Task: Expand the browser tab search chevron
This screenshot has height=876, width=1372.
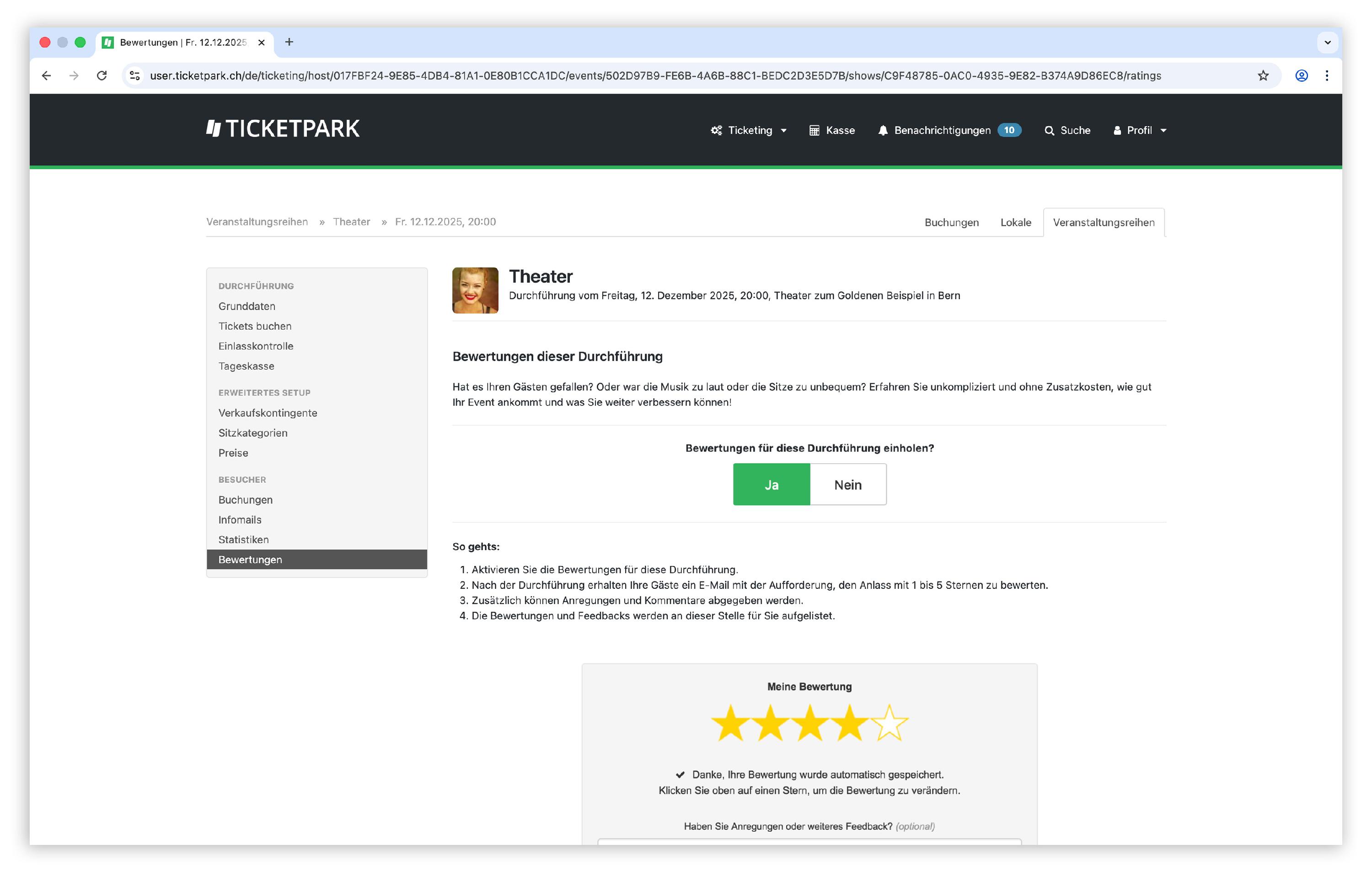Action: tap(1327, 43)
